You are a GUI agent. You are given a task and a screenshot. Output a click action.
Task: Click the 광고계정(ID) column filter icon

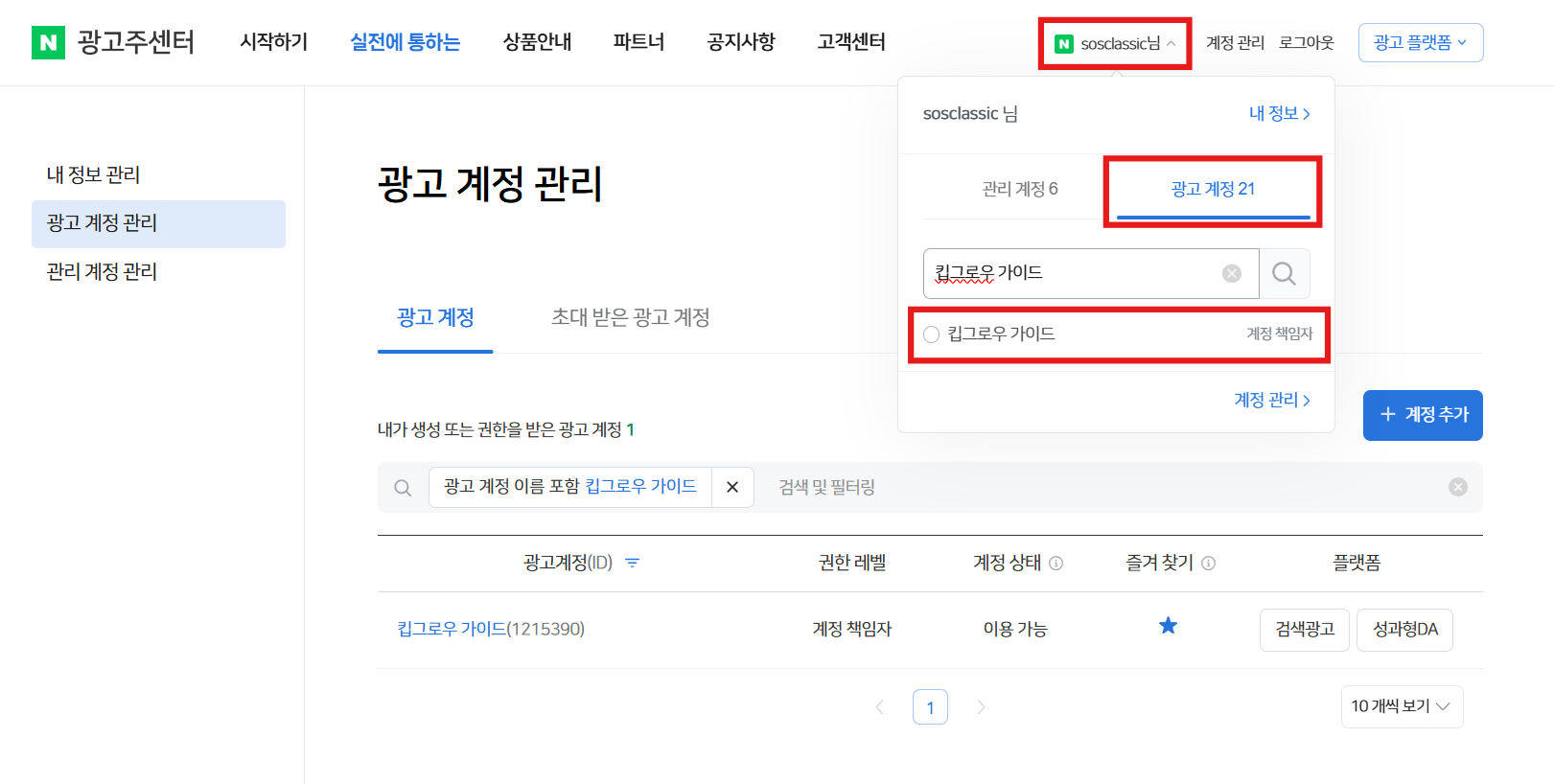632,563
